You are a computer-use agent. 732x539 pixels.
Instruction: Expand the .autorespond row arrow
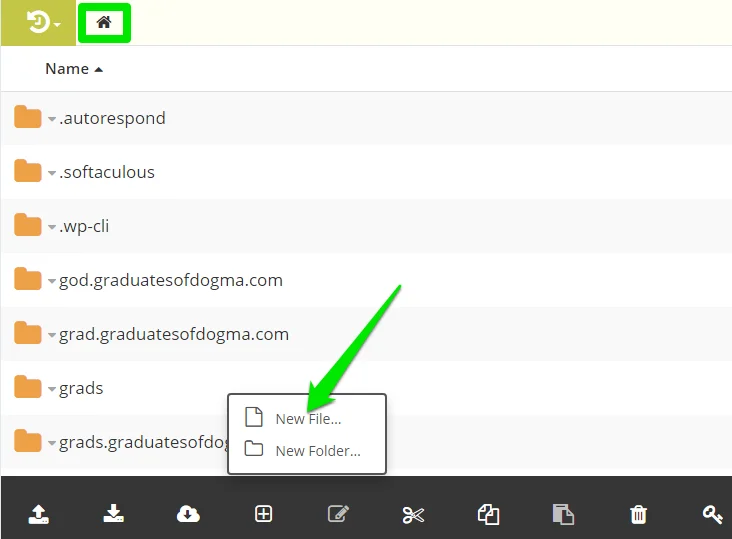(x=52, y=119)
